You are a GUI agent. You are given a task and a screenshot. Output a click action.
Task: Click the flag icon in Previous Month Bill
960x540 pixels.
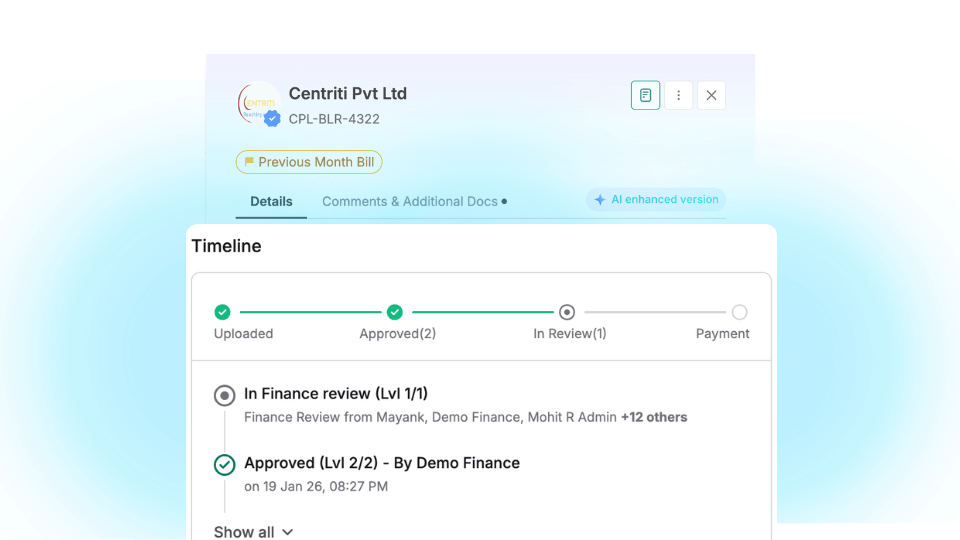(x=249, y=162)
